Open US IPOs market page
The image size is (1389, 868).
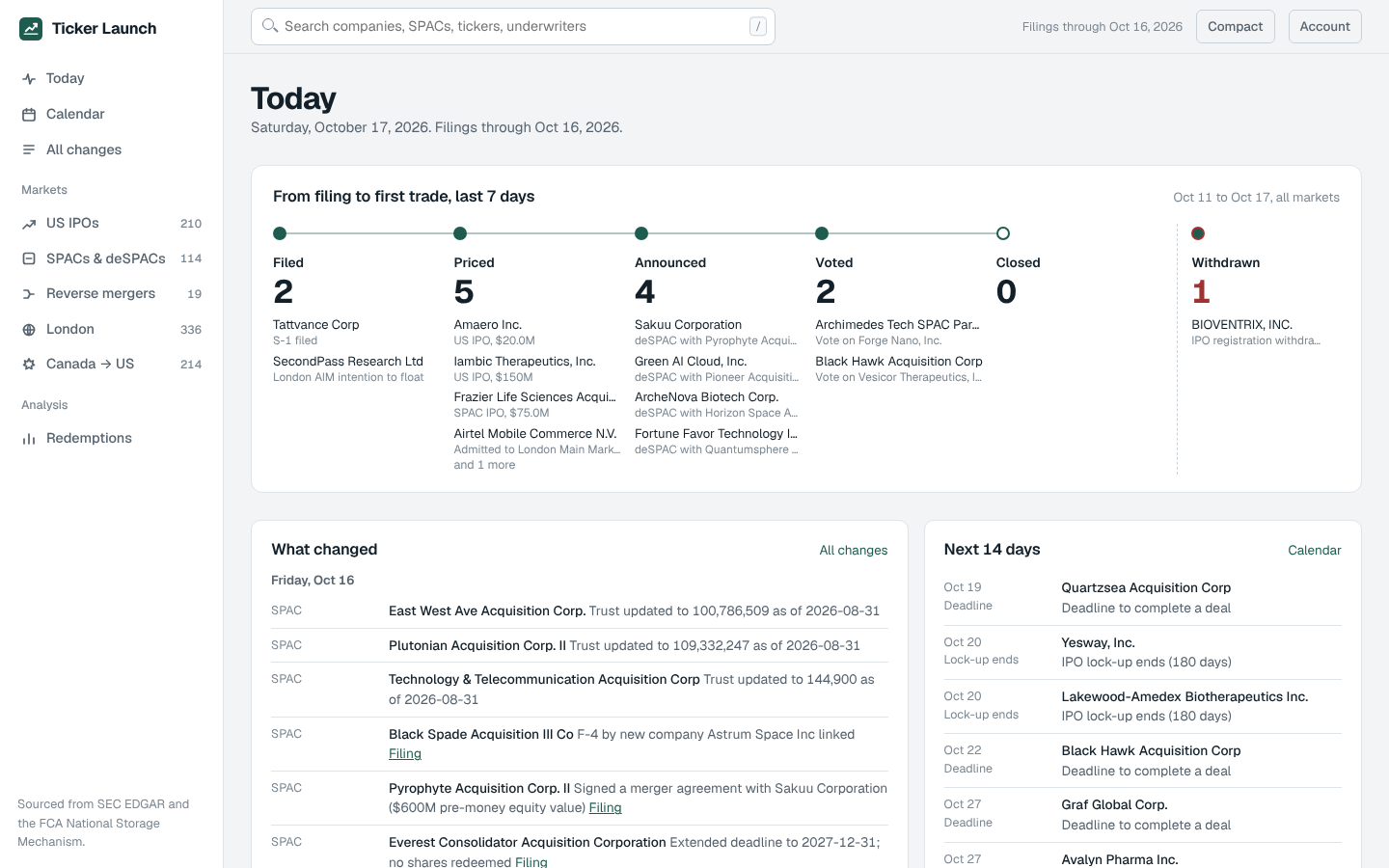(112, 224)
